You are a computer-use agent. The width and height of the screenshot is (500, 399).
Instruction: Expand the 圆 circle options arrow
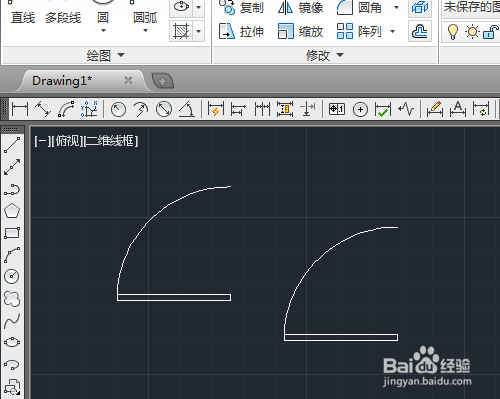103,31
